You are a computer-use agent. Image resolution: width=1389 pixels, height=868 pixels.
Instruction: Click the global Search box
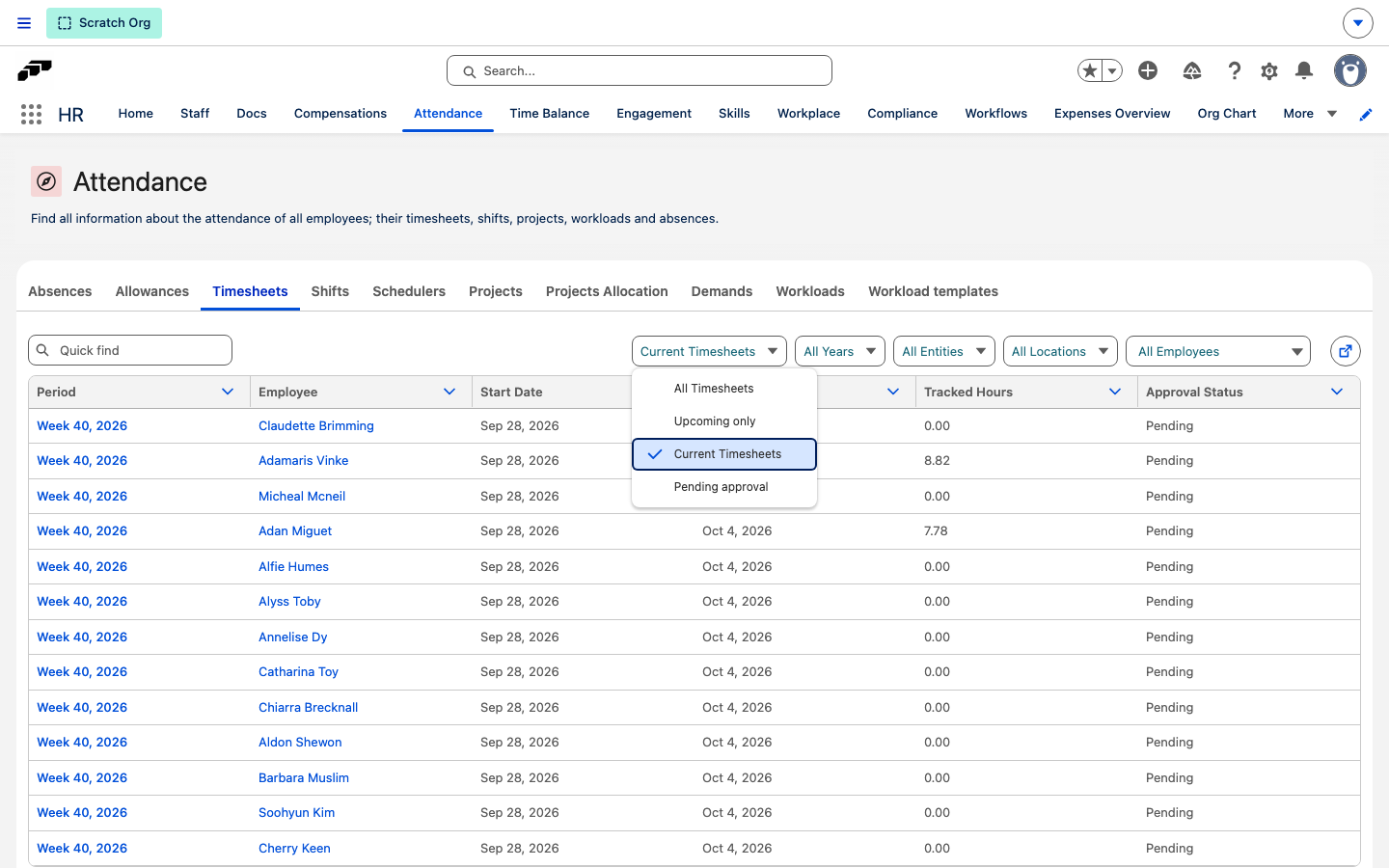coord(640,70)
